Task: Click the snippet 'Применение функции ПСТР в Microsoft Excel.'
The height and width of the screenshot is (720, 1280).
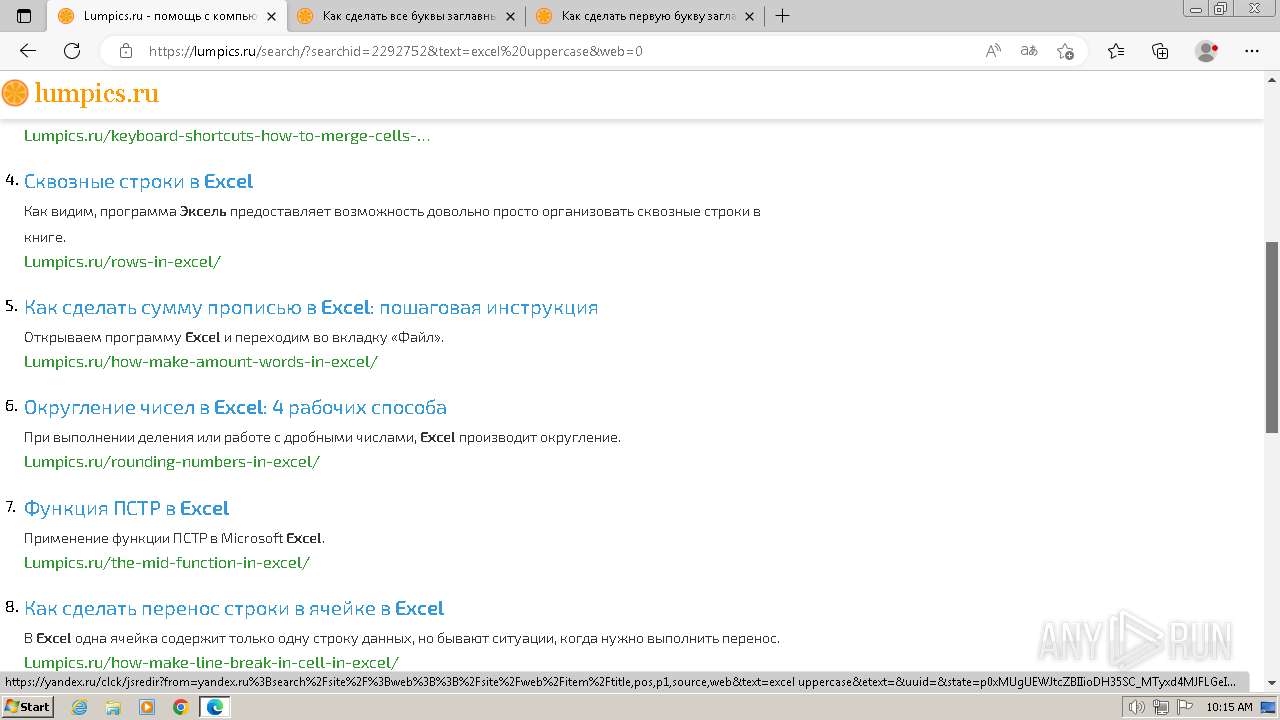Action: coord(174,538)
